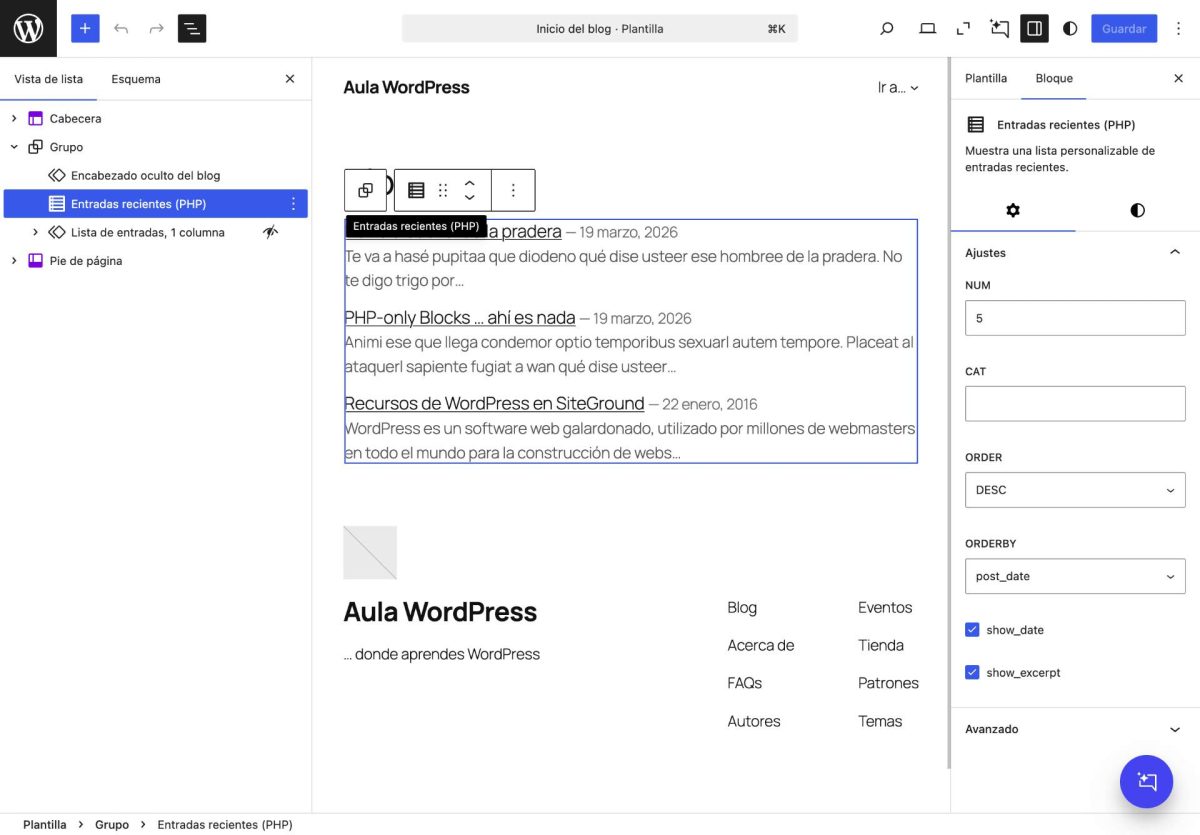Viewport: 1200px width, 835px height.
Task: Click inside the NUM input field
Action: (1075, 318)
